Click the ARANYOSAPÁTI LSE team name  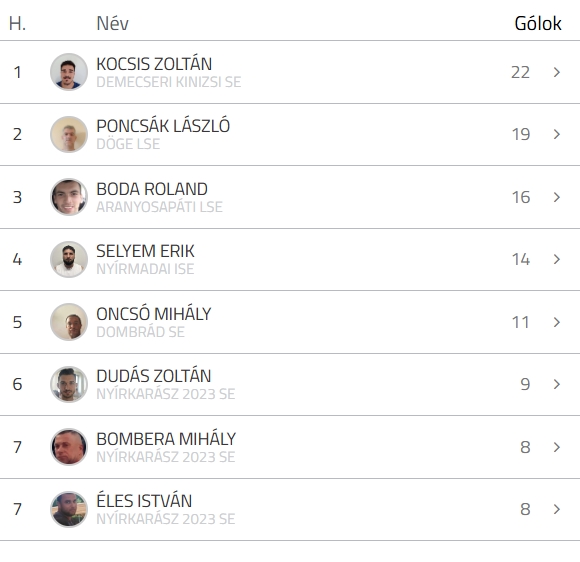pos(159,207)
